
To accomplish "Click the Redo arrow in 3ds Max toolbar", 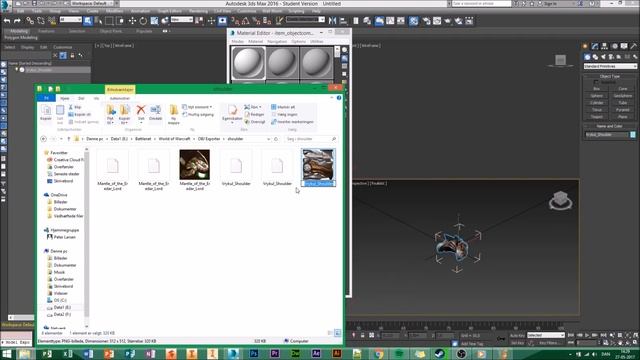I will point(17,21).
